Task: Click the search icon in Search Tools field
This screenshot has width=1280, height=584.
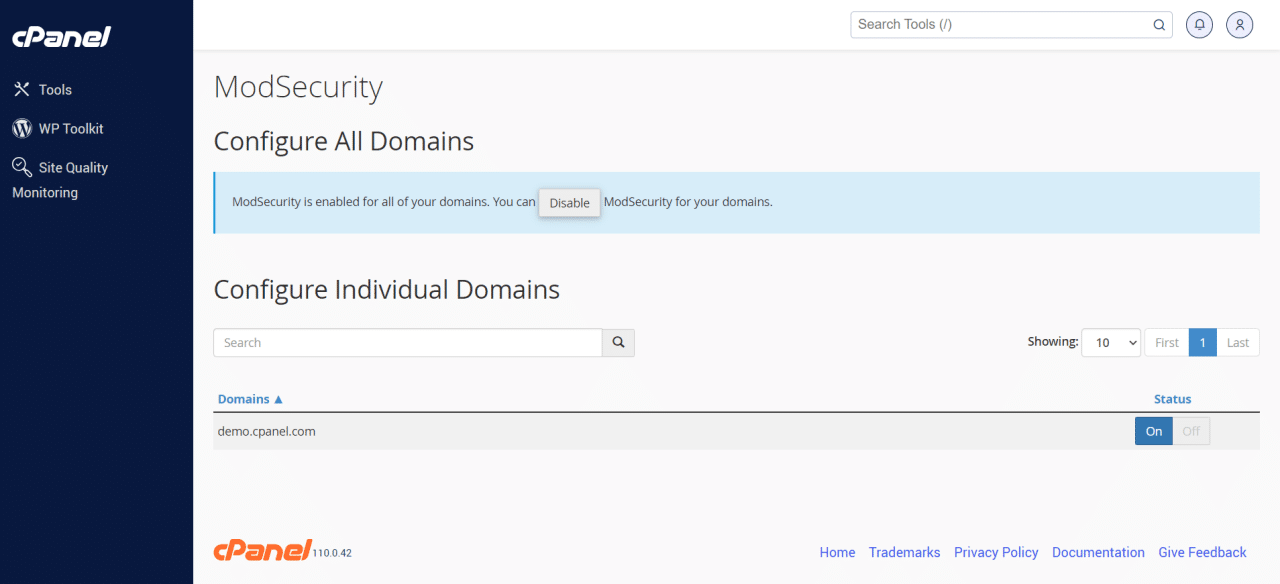Action: 1158,24
